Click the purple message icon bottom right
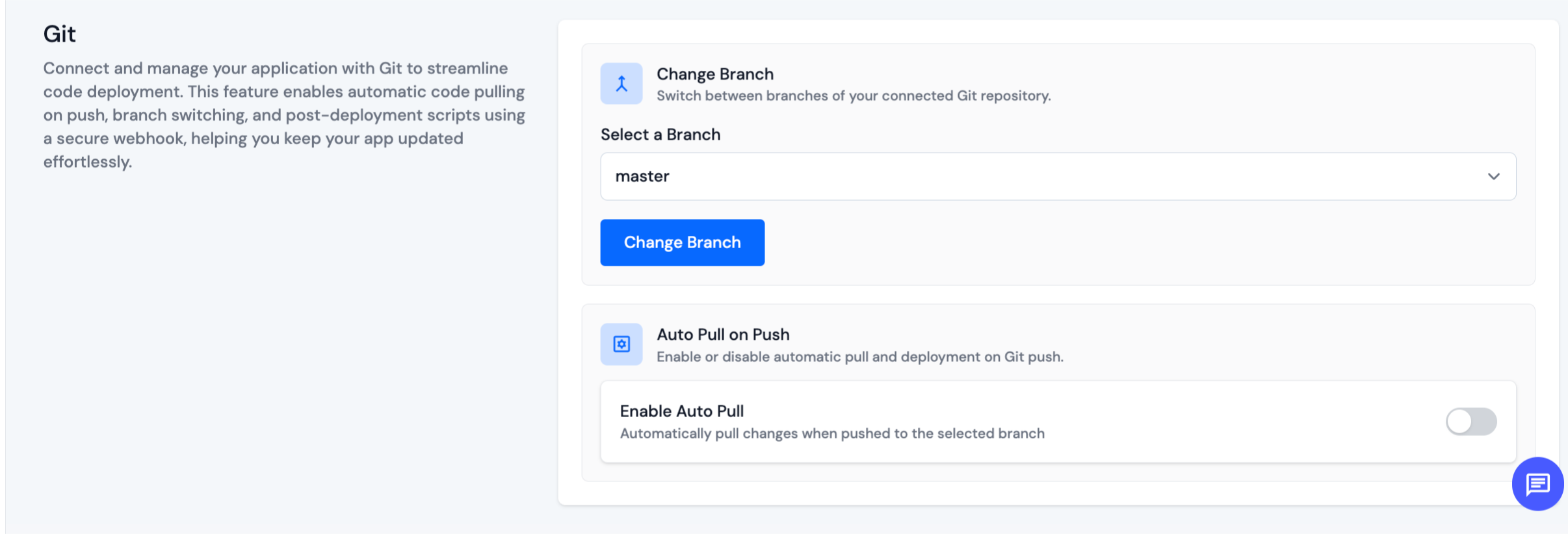Screen dimensions: 1568x534 (x=1537, y=484)
